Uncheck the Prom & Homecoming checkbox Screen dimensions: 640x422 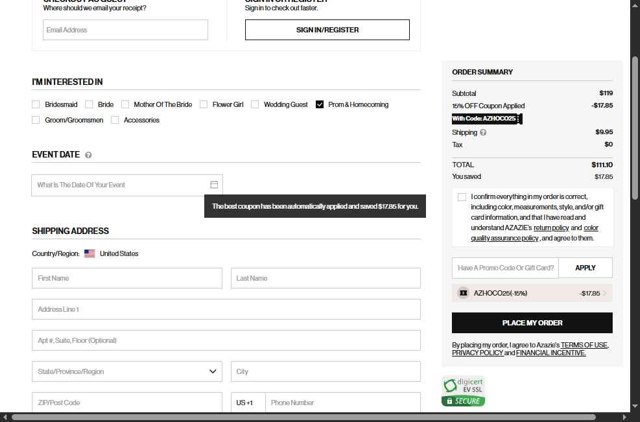click(x=320, y=104)
